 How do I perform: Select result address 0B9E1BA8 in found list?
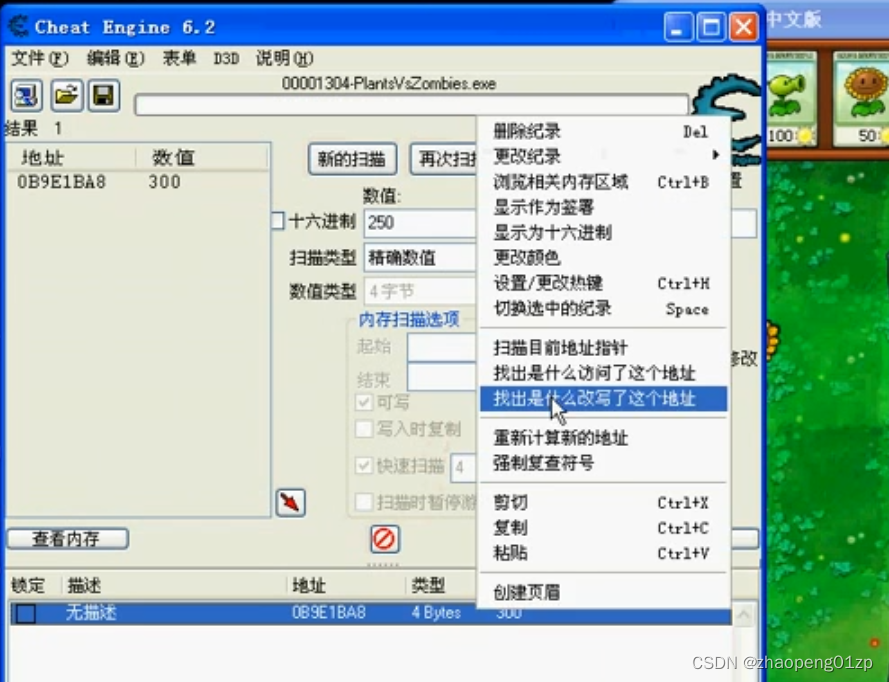click(61, 182)
